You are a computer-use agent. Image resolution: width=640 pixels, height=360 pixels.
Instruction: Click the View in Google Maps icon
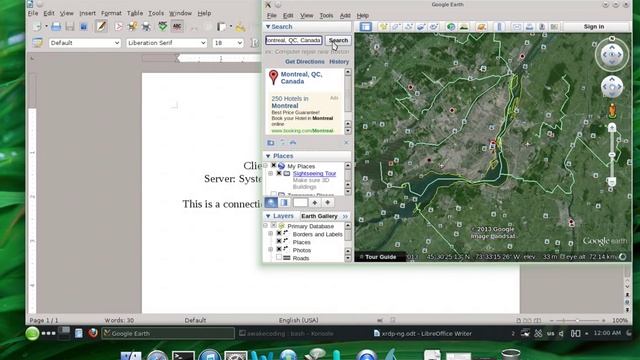pos(554,27)
